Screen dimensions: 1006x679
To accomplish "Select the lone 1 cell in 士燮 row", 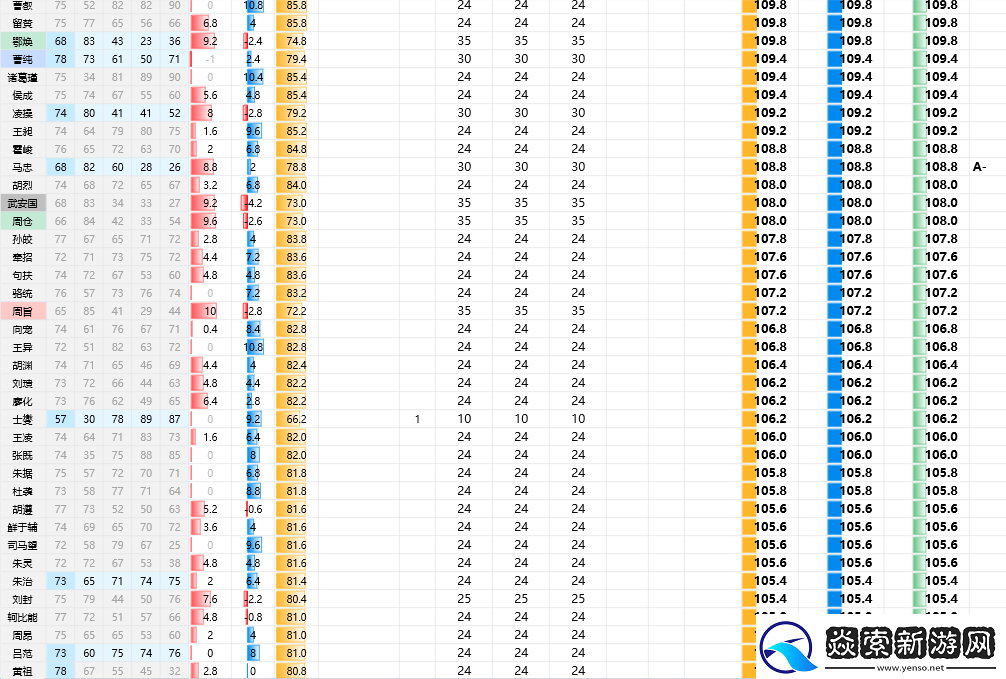I will [x=417, y=419].
